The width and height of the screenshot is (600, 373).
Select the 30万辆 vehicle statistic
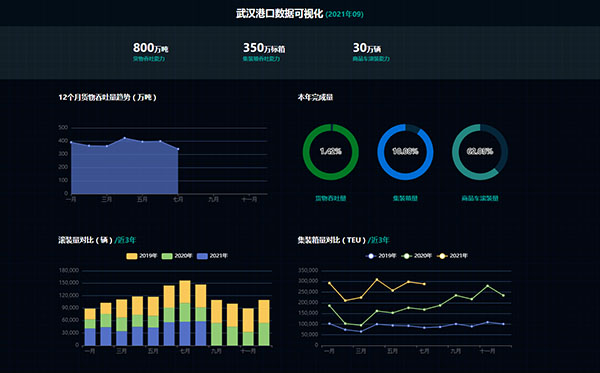click(371, 52)
